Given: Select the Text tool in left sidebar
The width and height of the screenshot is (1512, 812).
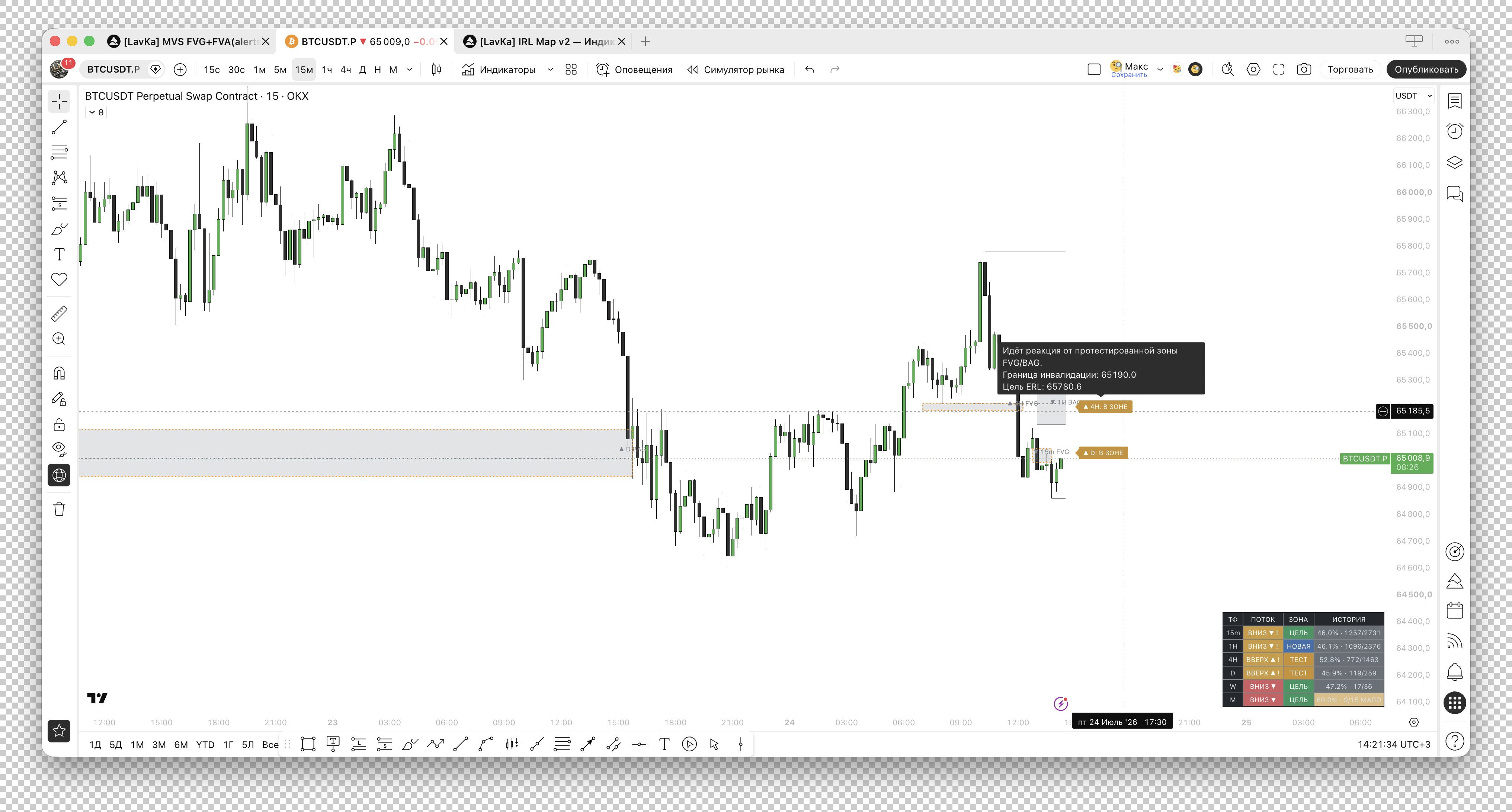Looking at the screenshot, I should 59,254.
